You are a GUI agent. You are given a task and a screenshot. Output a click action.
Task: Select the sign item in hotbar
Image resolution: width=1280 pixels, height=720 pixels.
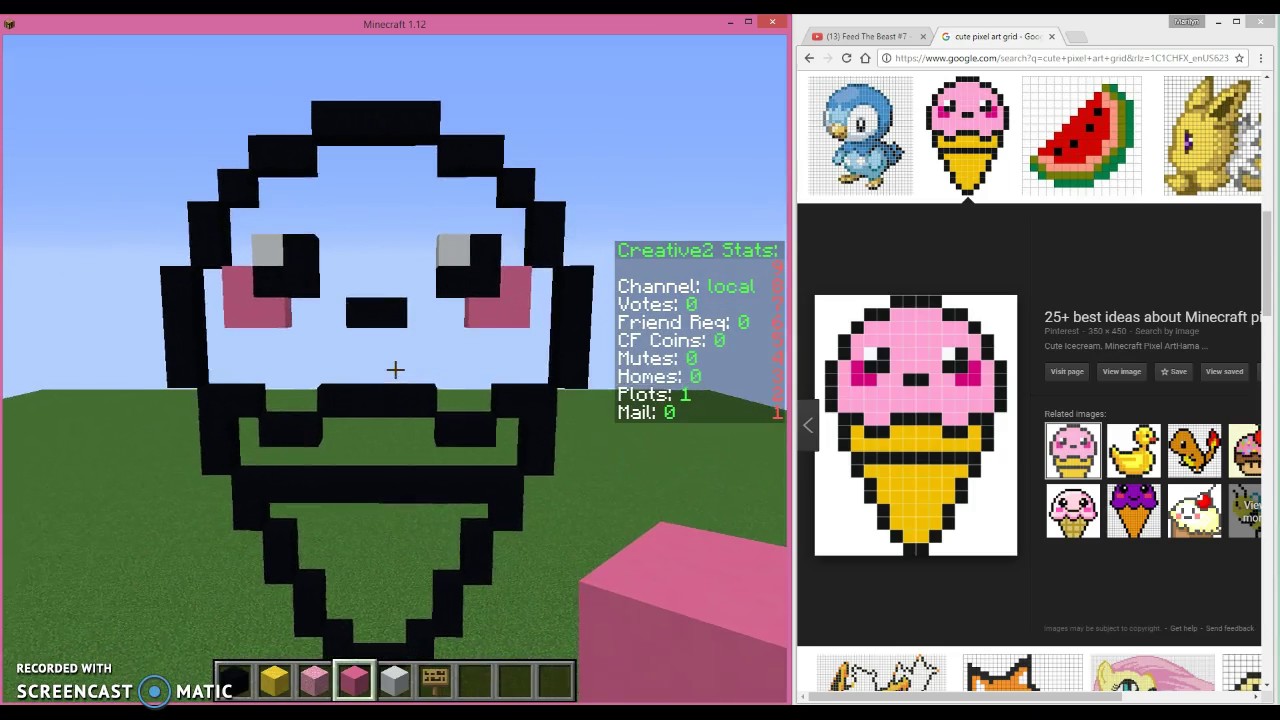[434, 681]
